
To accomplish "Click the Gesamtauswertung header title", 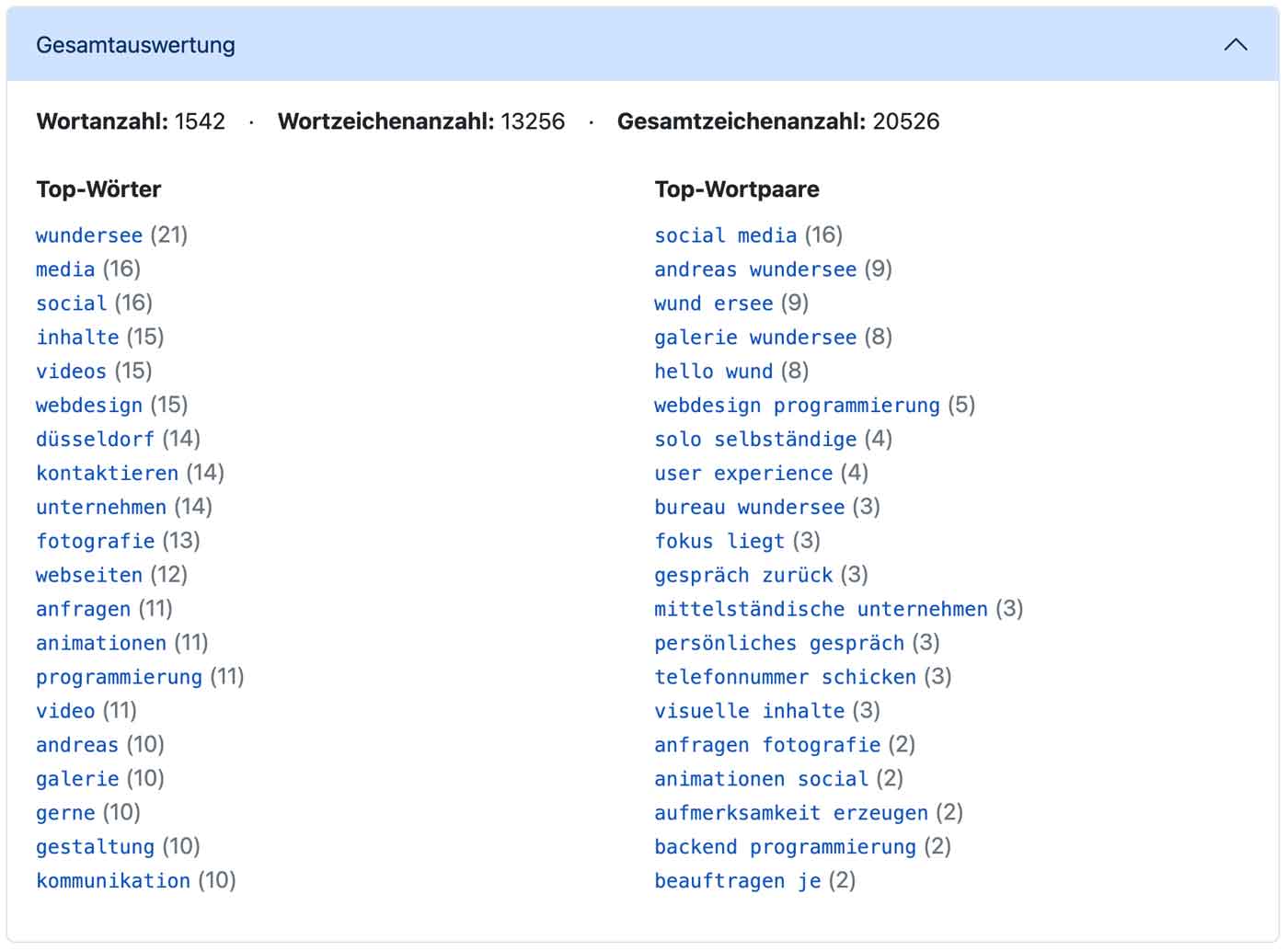I will [135, 45].
